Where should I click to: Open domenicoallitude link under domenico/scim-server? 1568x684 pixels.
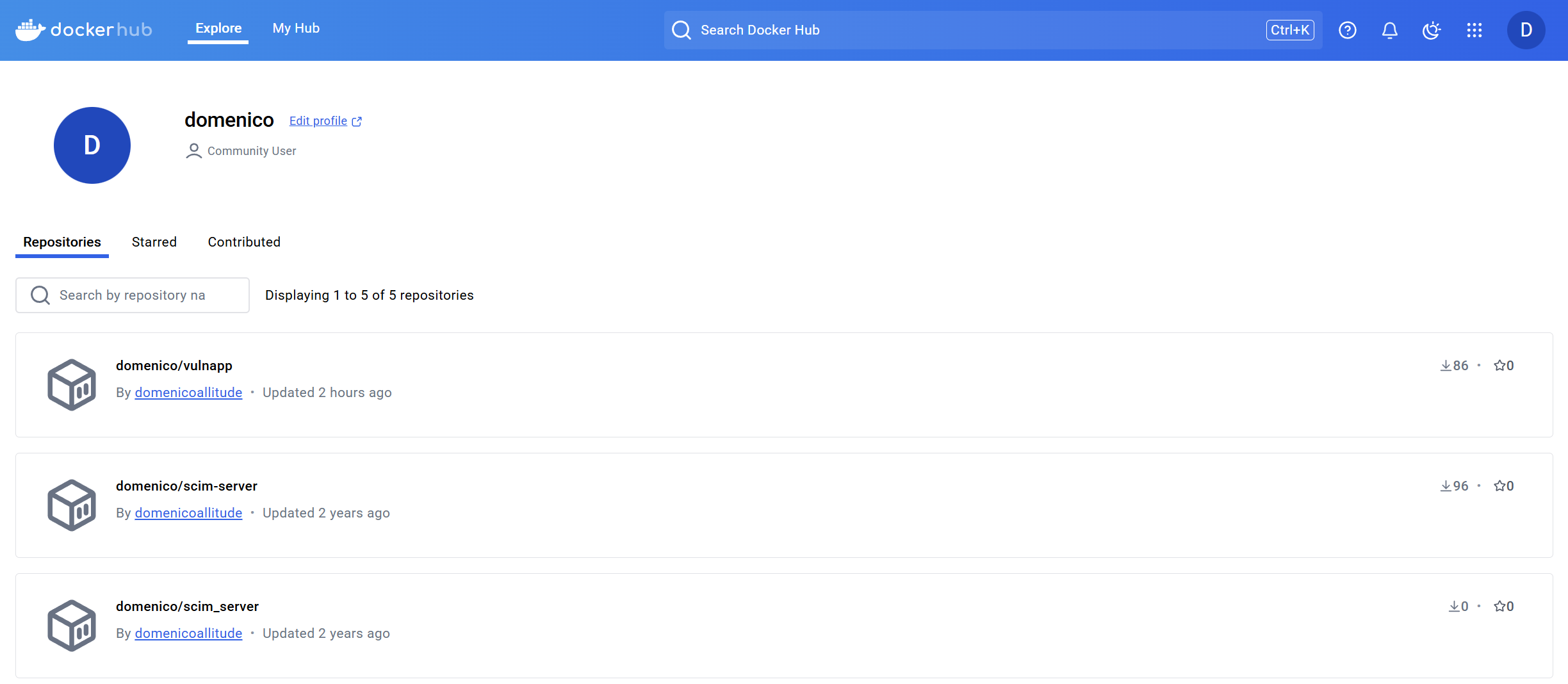tap(188, 513)
